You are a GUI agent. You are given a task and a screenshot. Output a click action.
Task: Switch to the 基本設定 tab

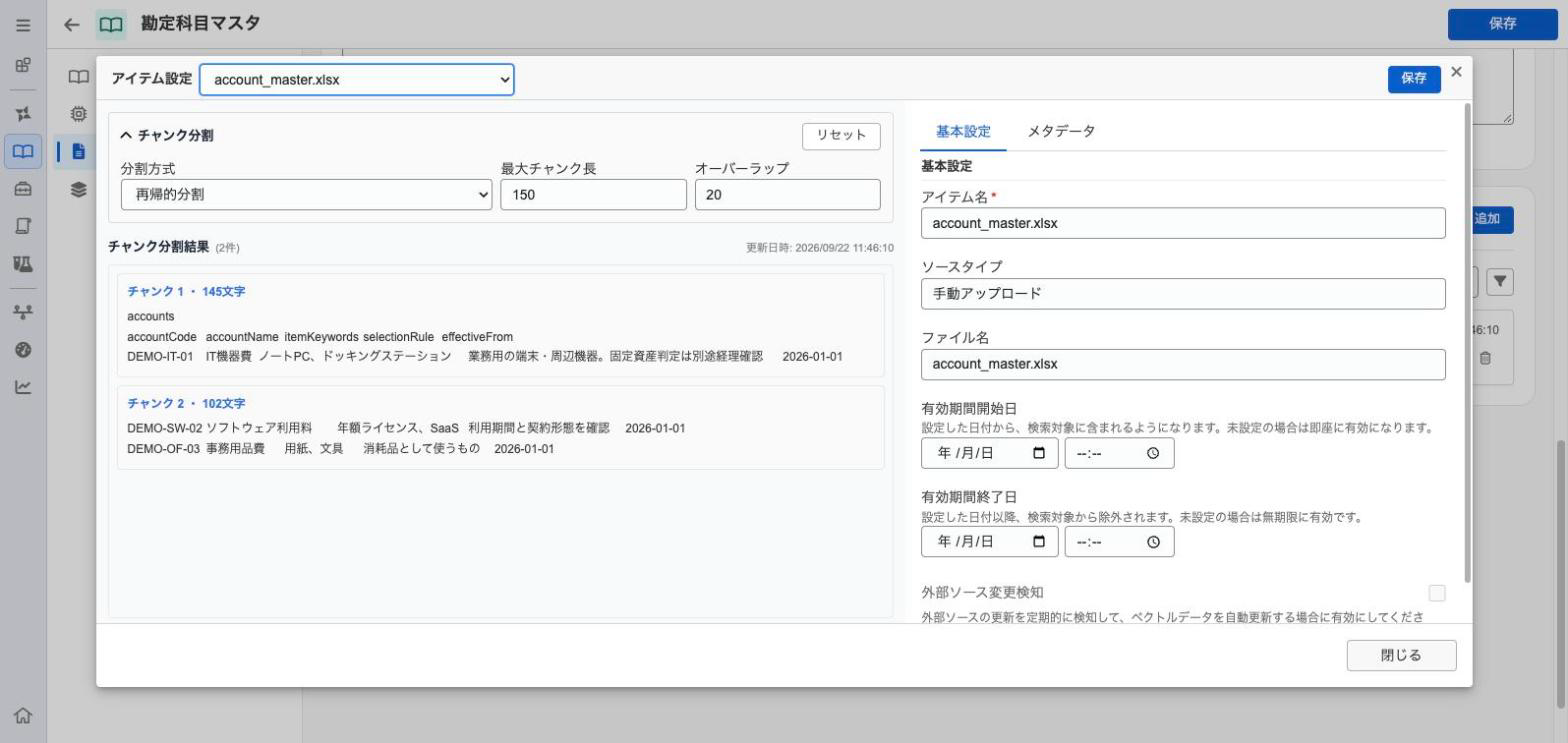pyautogui.click(x=963, y=131)
